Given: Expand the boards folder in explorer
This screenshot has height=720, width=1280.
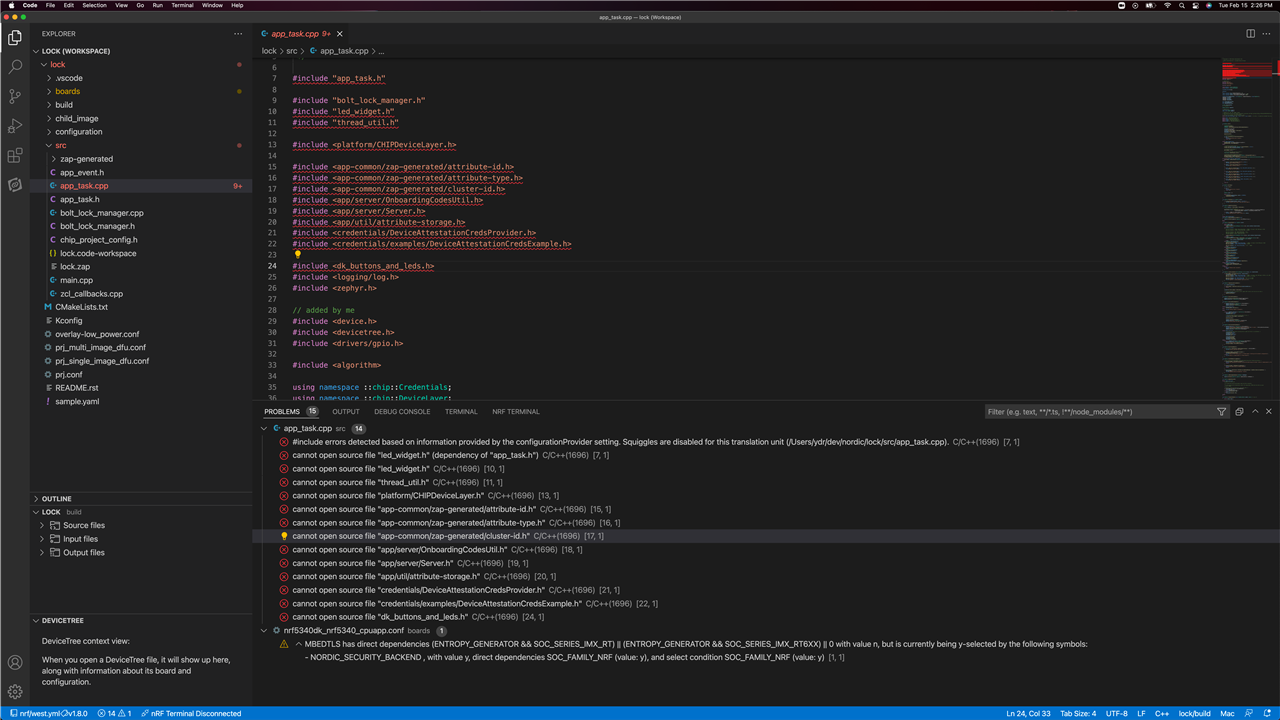Looking at the screenshot, I should 67,91.
